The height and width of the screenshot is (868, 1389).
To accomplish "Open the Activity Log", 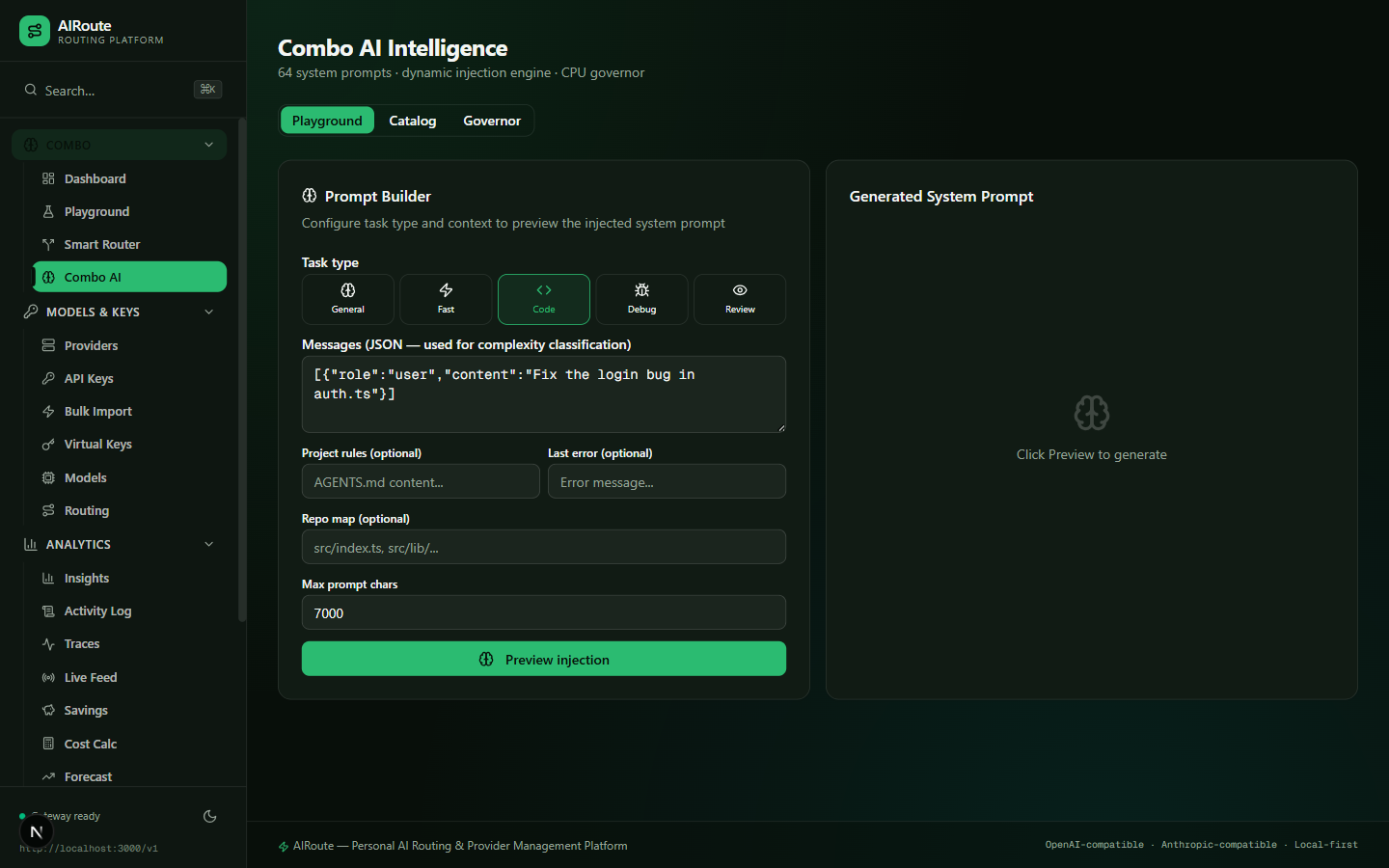I will click(129, 610).
